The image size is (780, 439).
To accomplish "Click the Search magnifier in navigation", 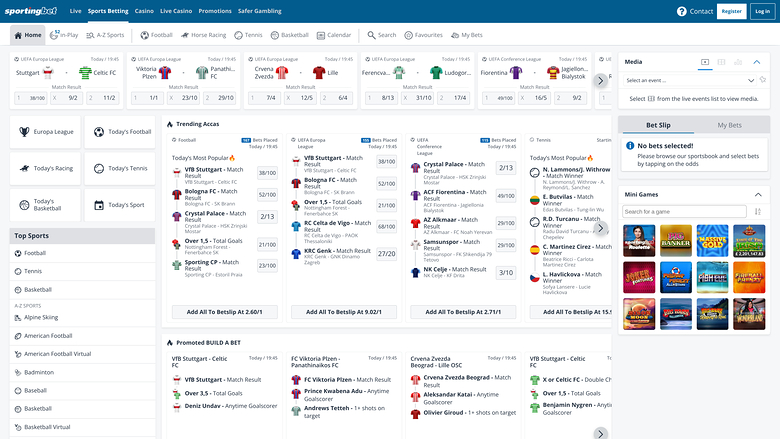I will 381,35.
